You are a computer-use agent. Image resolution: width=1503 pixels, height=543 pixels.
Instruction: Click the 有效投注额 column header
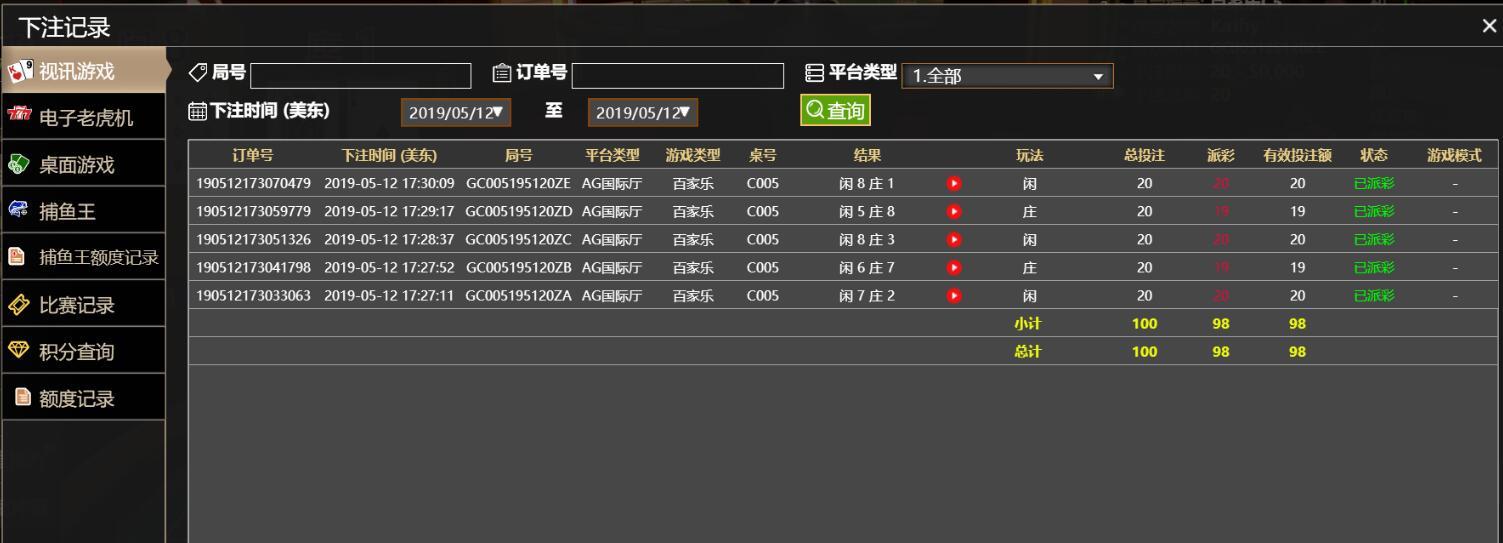point(1297,155)
